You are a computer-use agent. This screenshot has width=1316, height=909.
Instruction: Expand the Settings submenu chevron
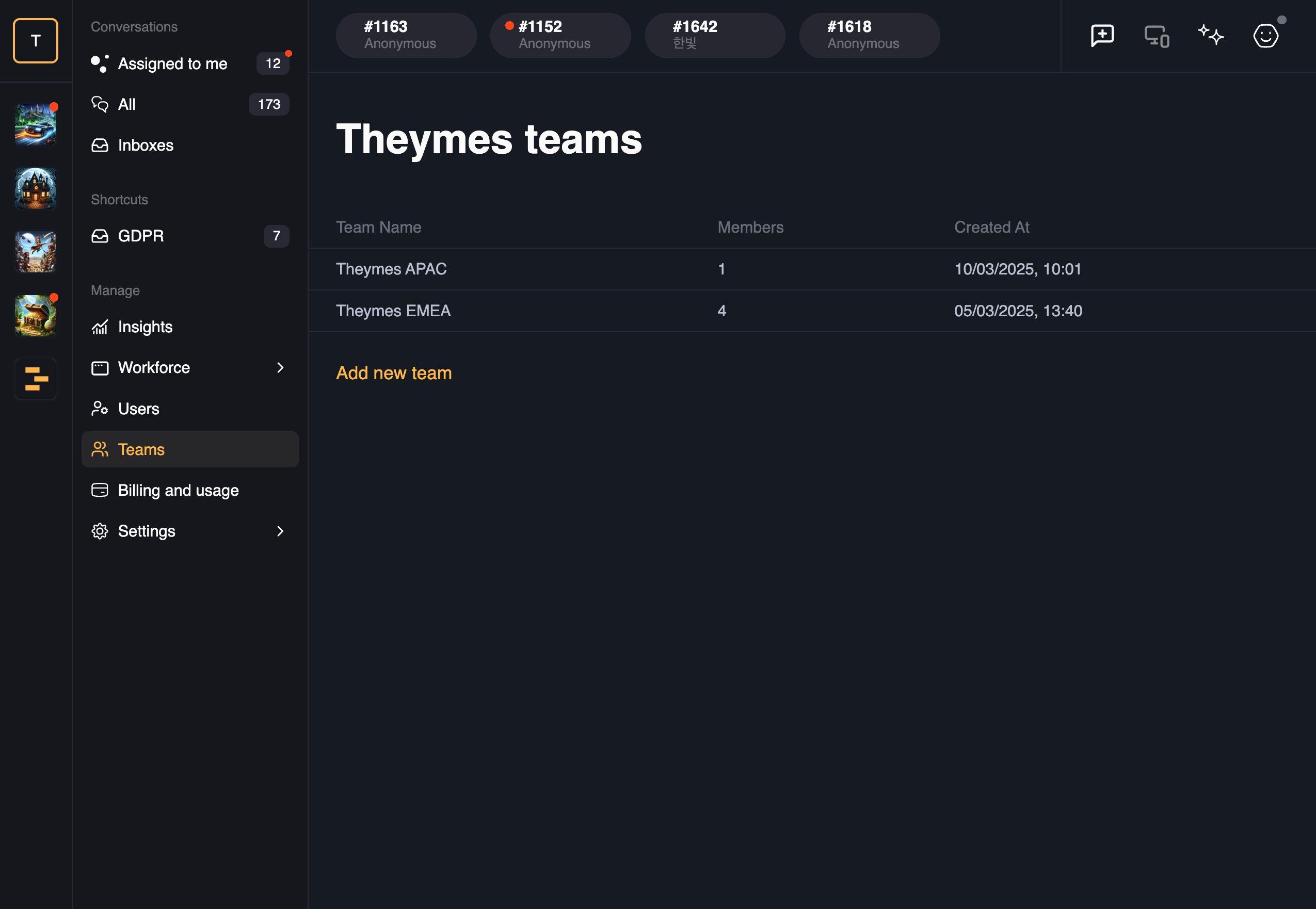coord(280,531)
